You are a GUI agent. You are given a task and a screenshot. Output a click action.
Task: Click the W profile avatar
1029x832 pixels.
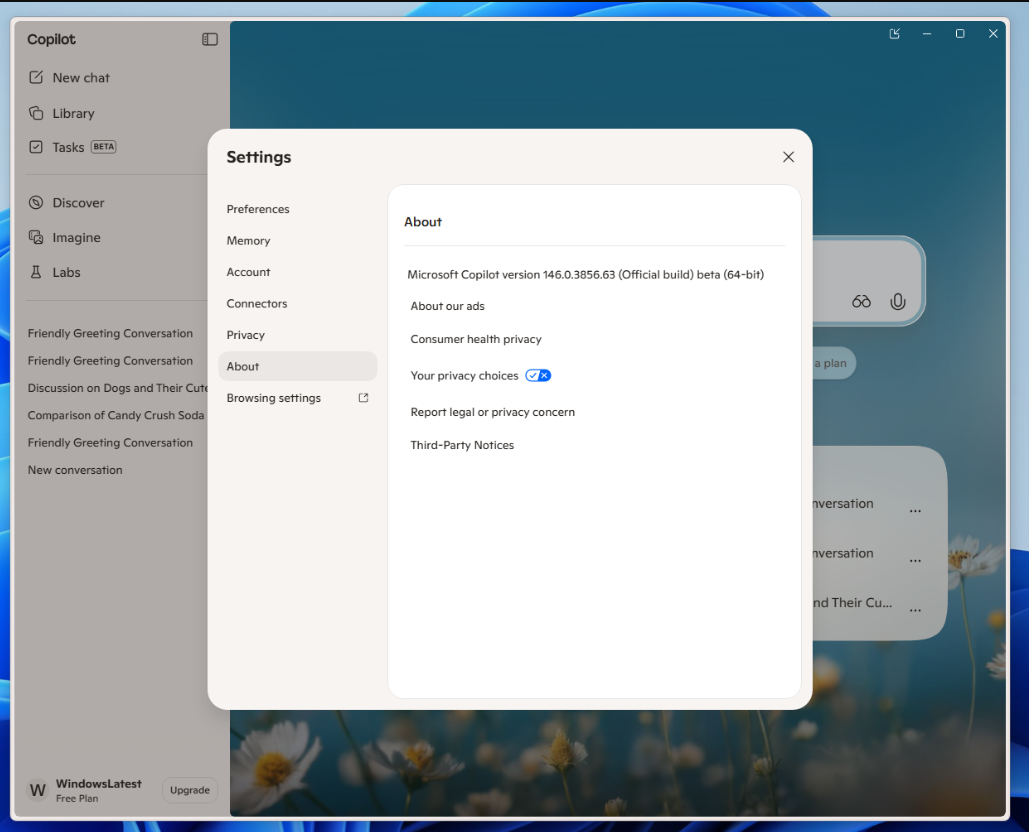click(38, 790)
